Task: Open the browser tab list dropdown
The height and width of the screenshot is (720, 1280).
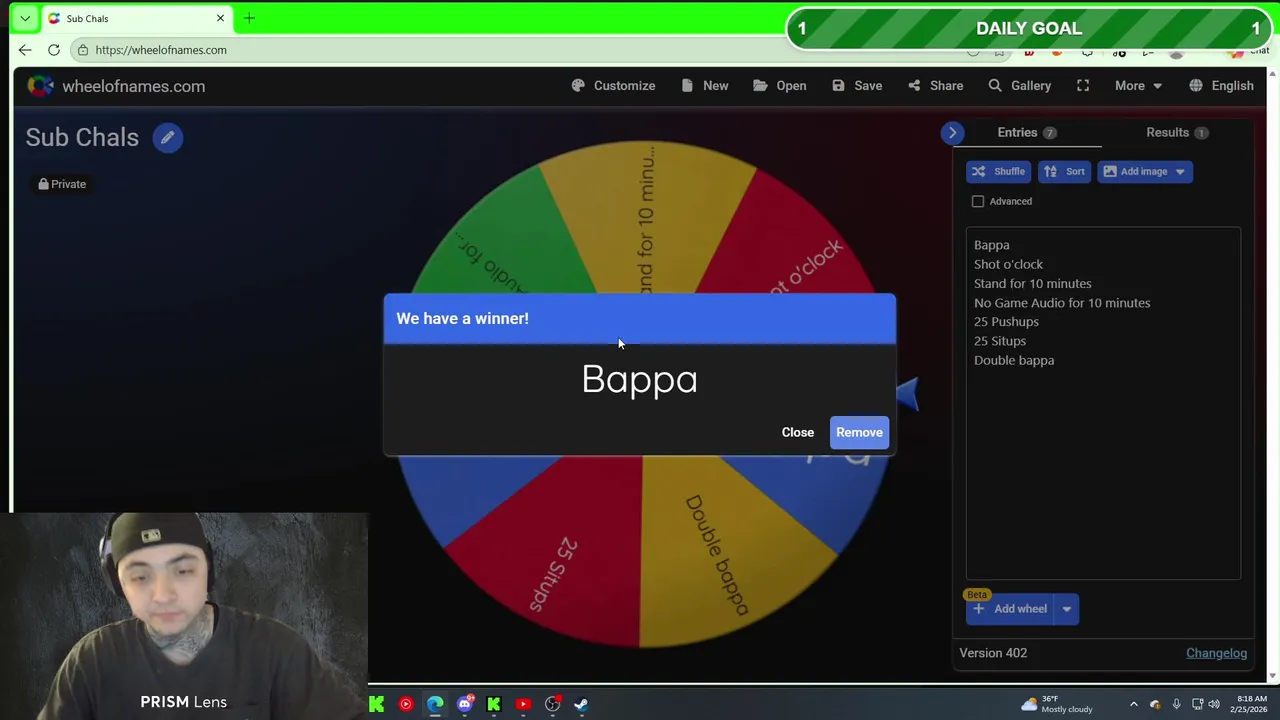Action: coord(25,18)
